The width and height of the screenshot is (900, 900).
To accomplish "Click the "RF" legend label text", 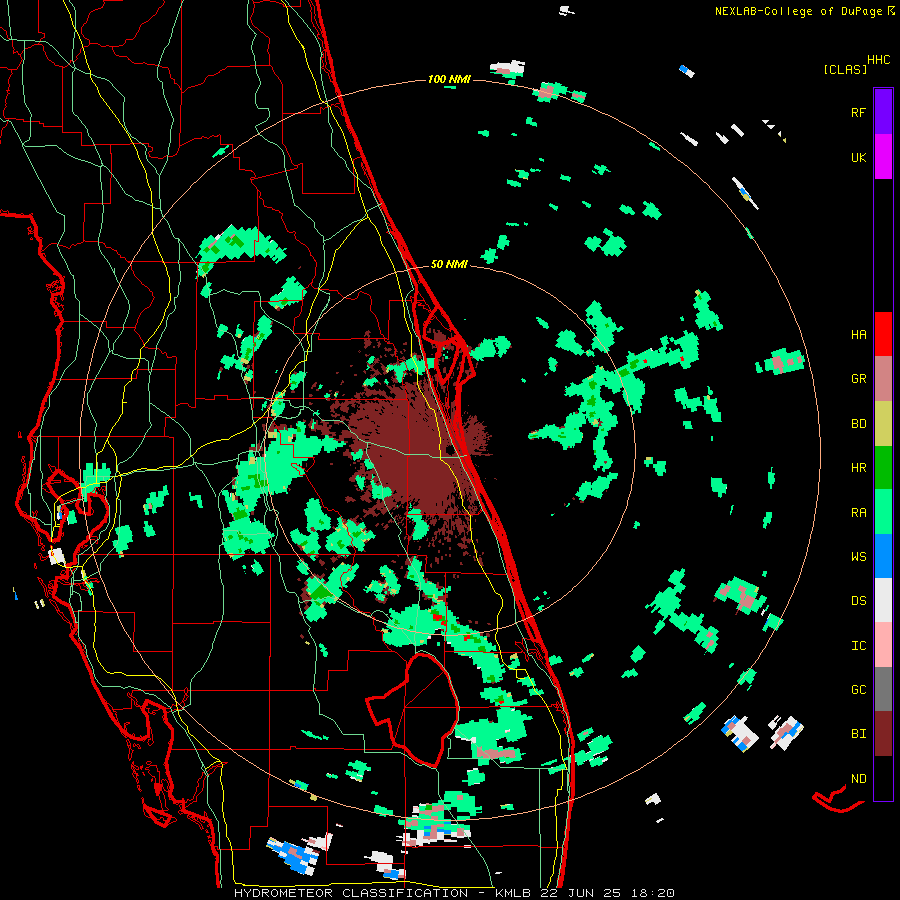I will (858, 112).
